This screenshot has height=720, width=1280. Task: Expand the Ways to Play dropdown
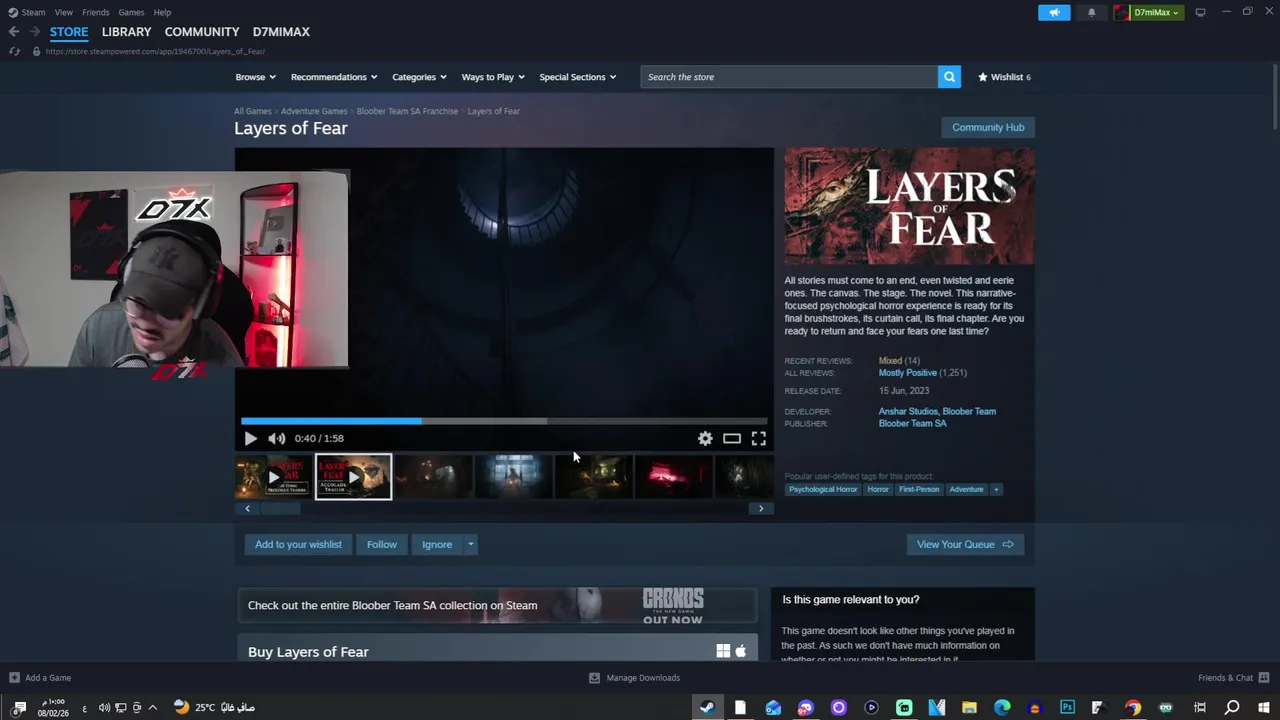[493, 77]
